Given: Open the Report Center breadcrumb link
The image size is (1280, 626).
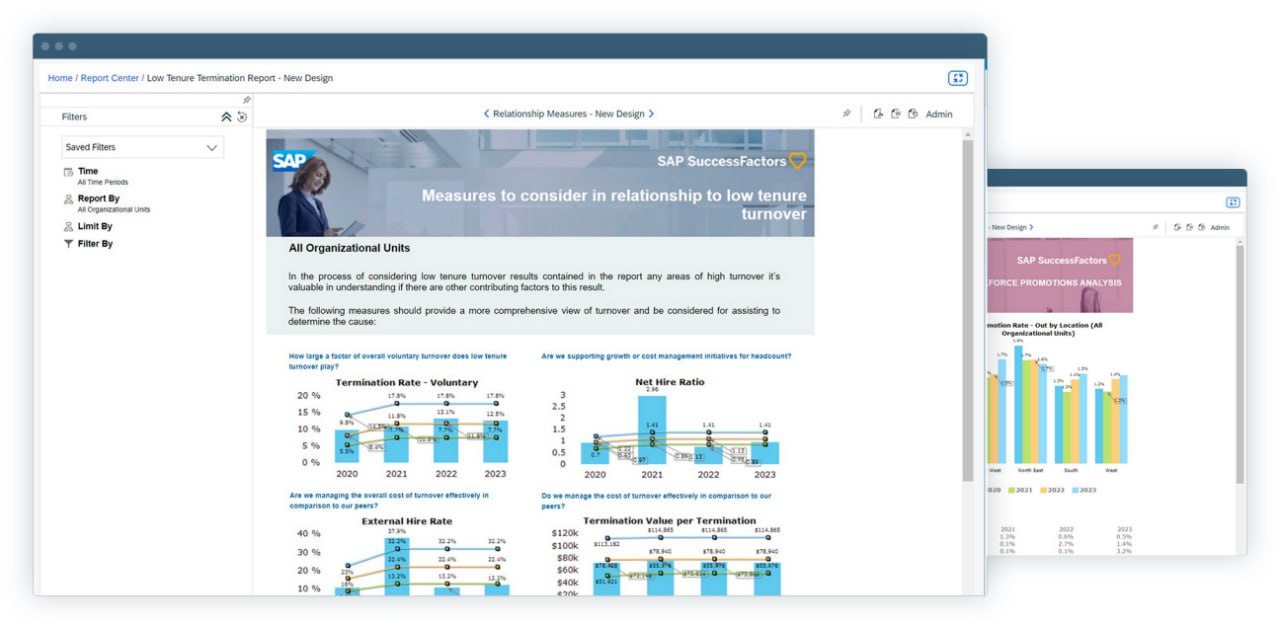Looking at the screenshot, I should tap(110, 78).
